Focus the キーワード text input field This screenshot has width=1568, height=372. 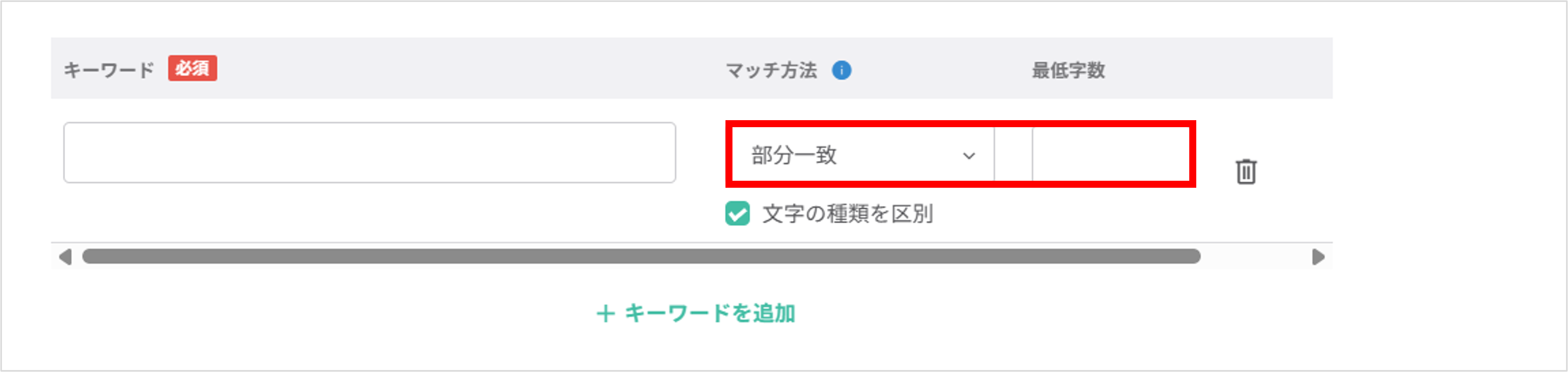369,153
